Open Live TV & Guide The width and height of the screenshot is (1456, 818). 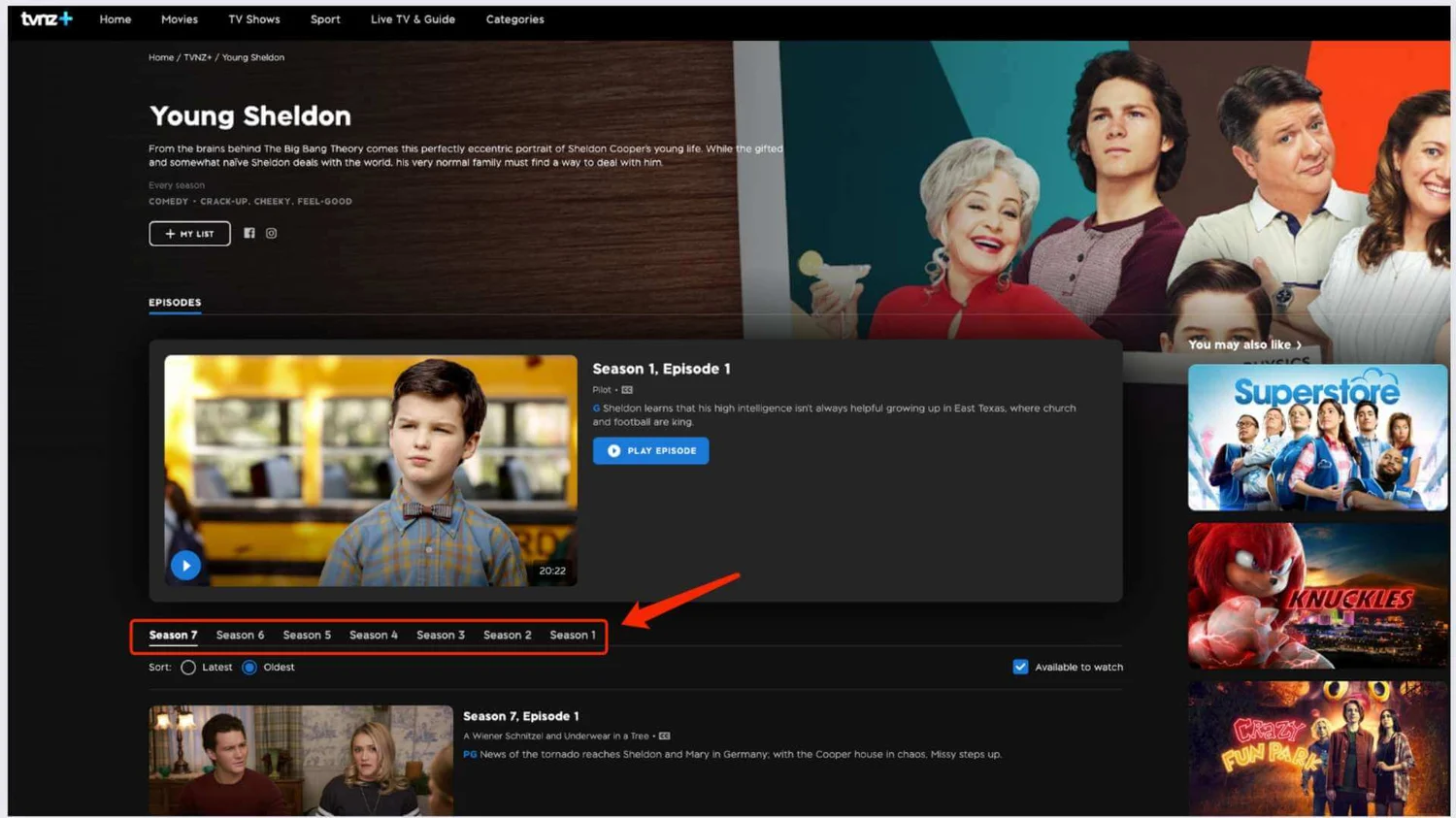413,19
